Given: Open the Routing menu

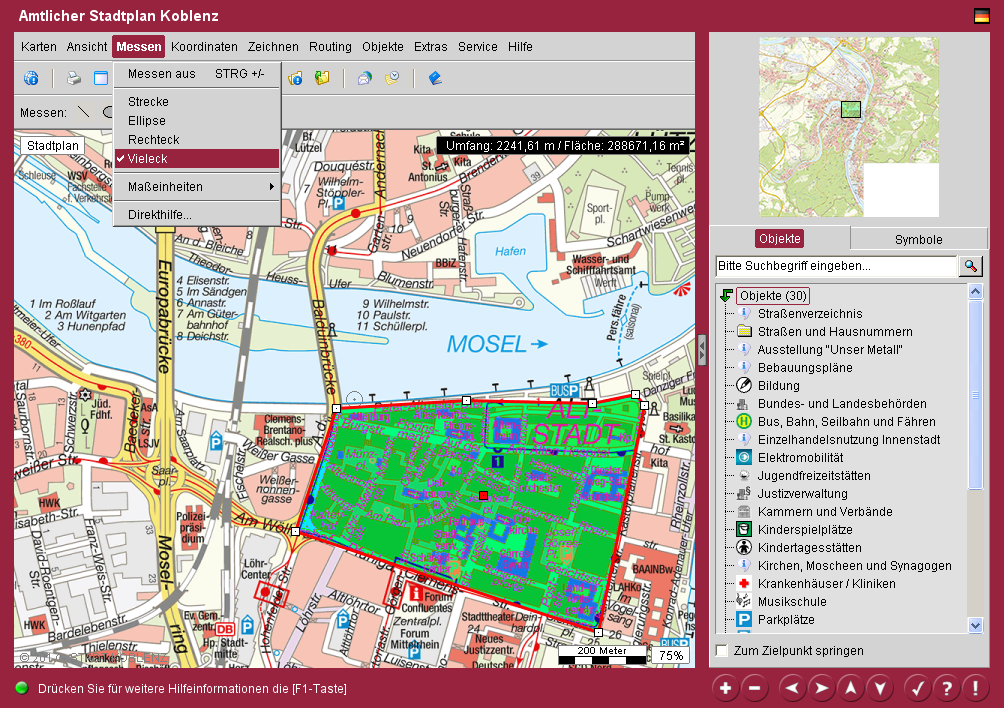Looking at the screenshot, I should 330,47.
